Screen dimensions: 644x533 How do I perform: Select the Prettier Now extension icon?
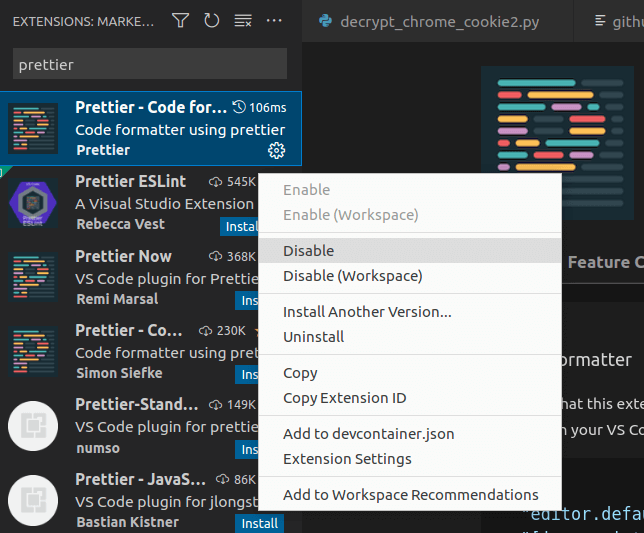pos(33,277)
